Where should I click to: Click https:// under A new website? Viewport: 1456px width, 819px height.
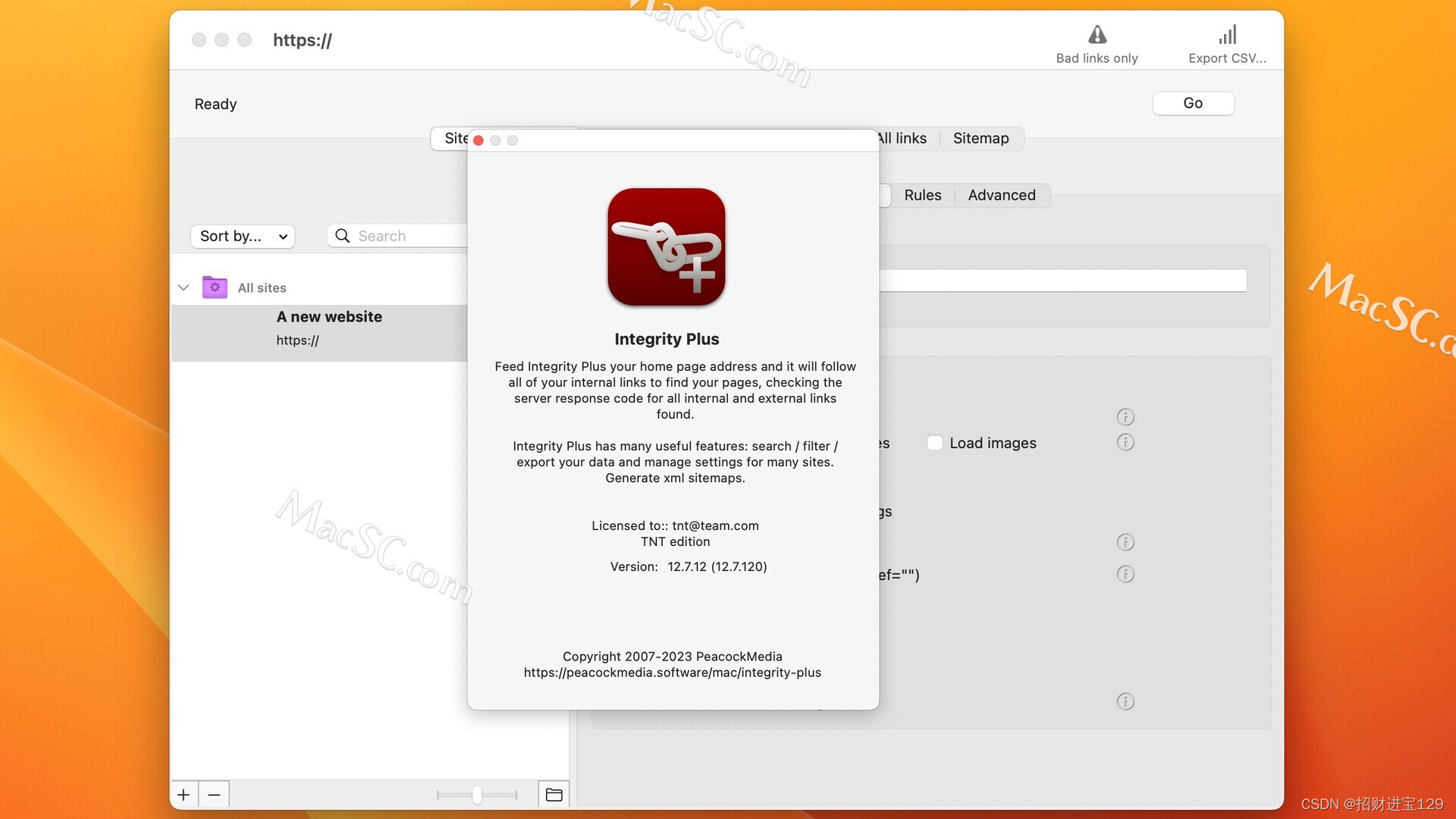(297, 340)
